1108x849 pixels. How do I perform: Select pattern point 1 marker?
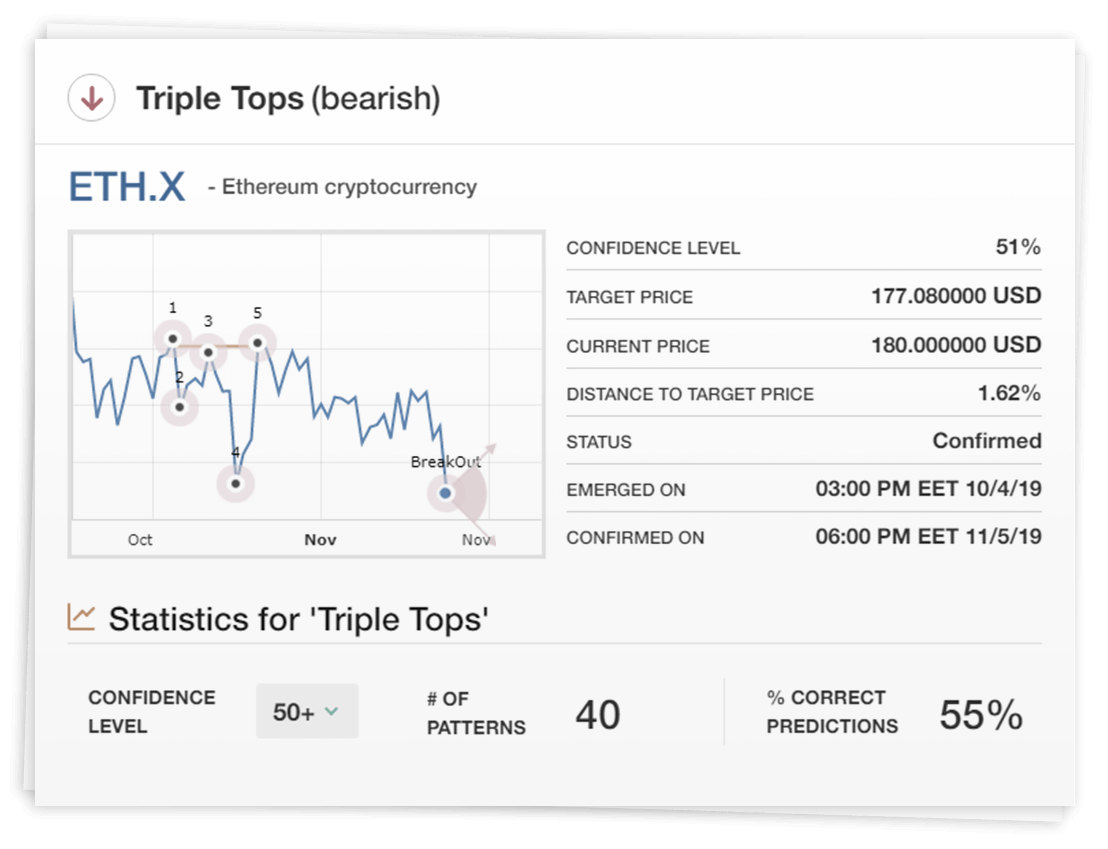pos(173,339)
